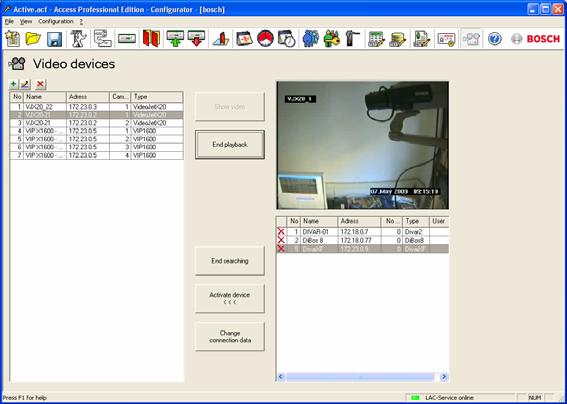Screen dimensions: 567x404
Task: Click the yellow database with pencil icon
Action: (398, 38)
